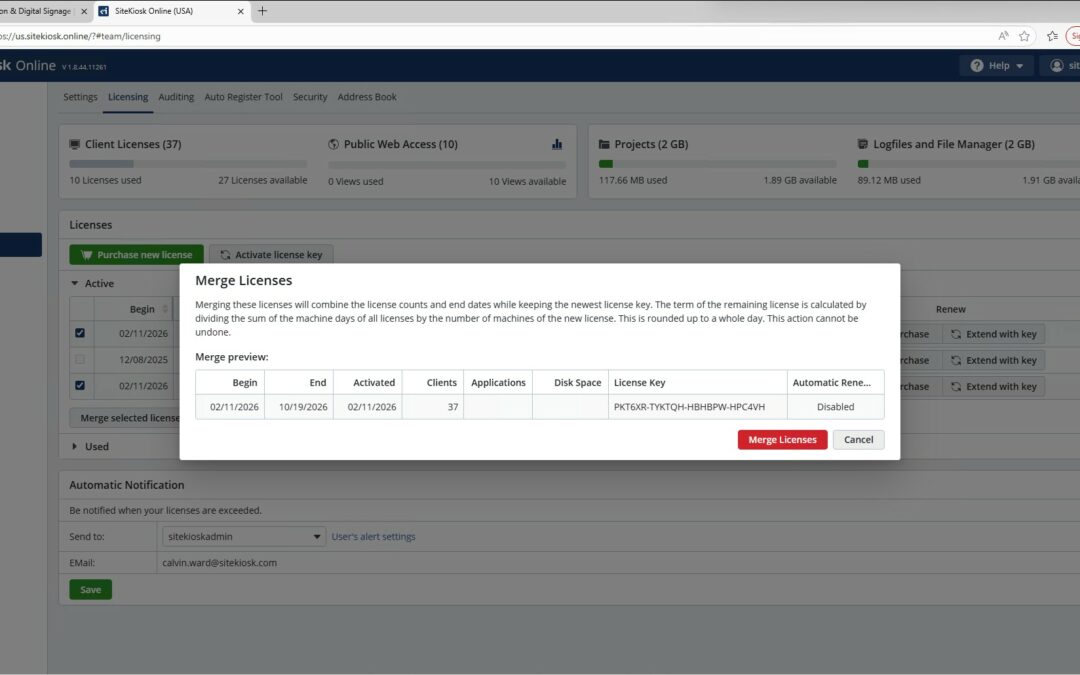Click the Logfiles and File Manager icon
The height and width of the screenshot is (675, 1080).
(861, 143)
